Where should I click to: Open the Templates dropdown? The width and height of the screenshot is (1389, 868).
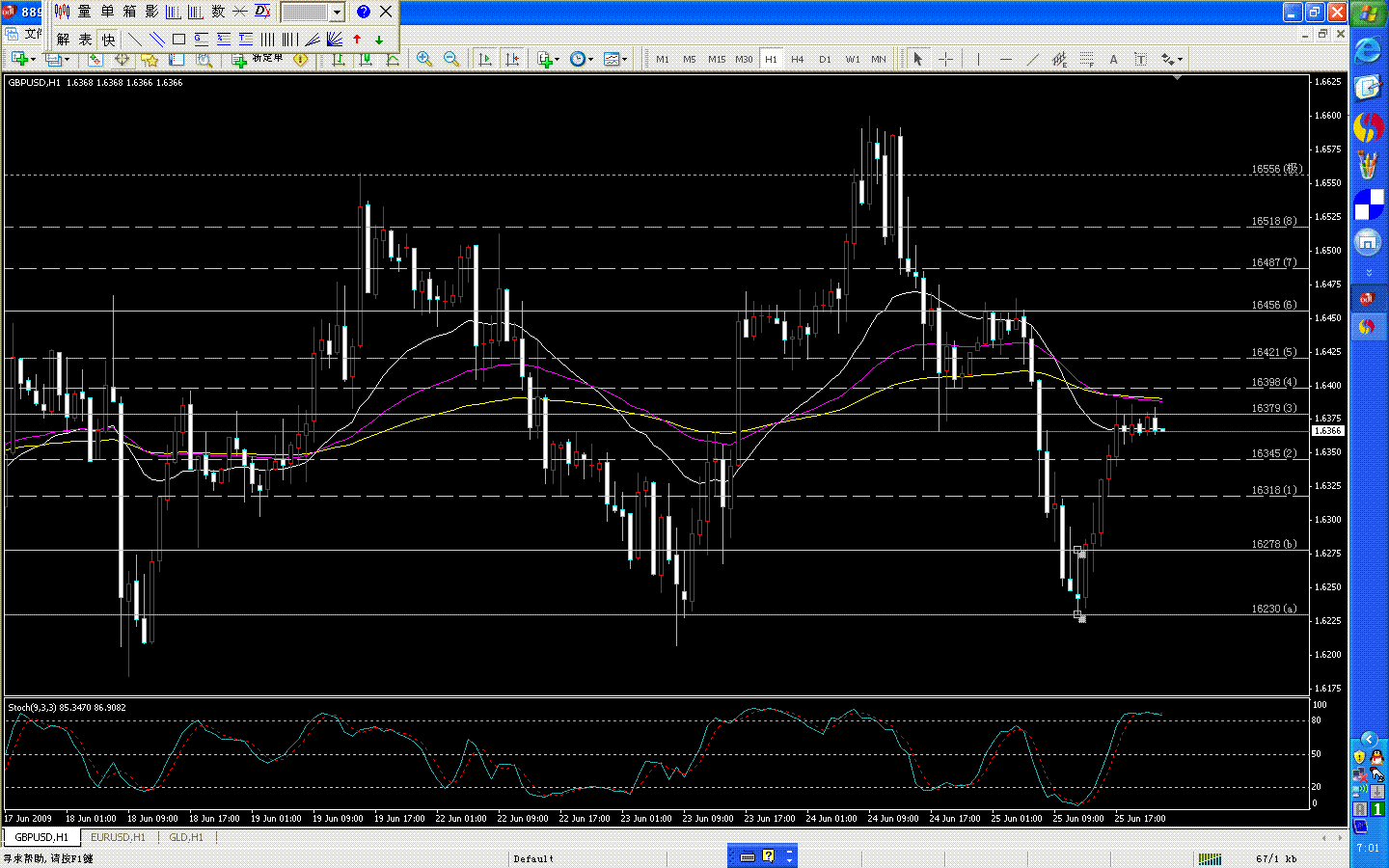click(614, 59)
